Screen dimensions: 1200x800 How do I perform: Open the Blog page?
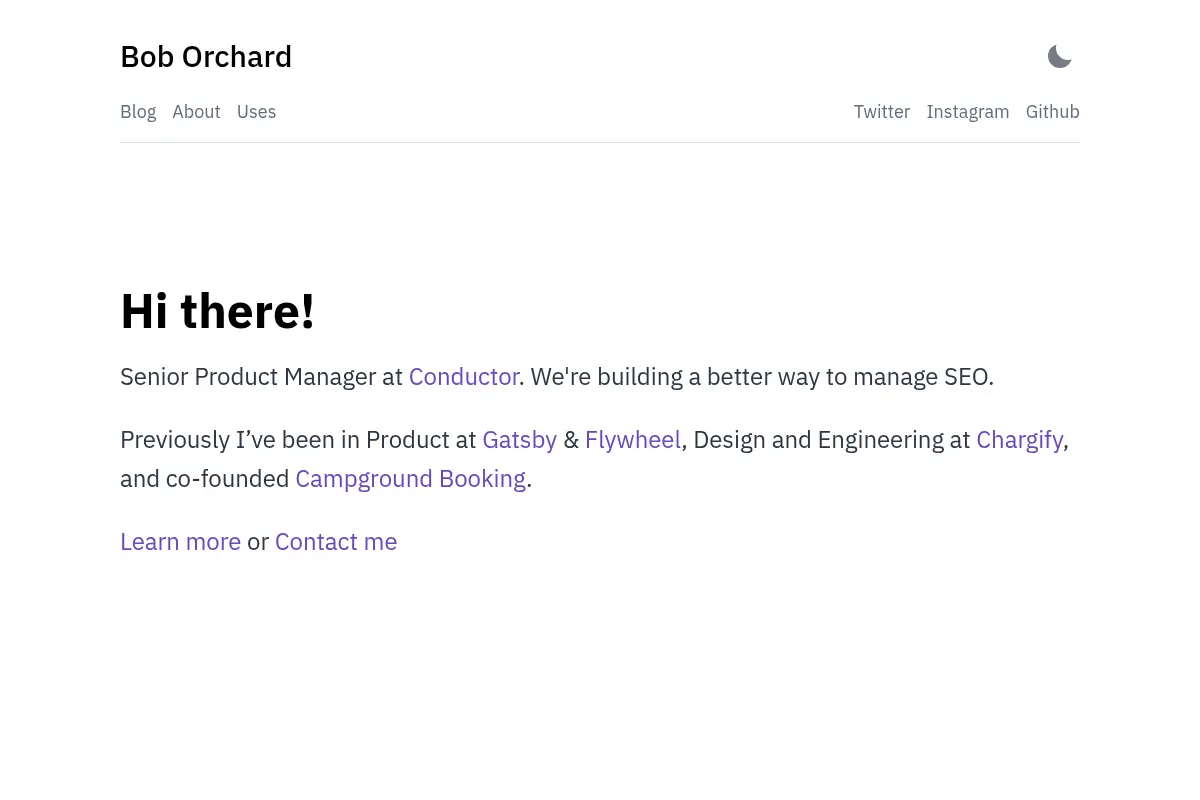click(138, 112)
